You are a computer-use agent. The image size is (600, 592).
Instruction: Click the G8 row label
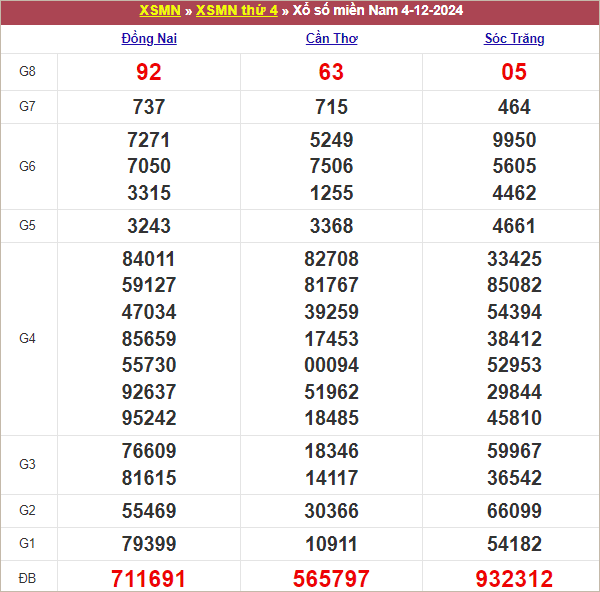(28, 72)
